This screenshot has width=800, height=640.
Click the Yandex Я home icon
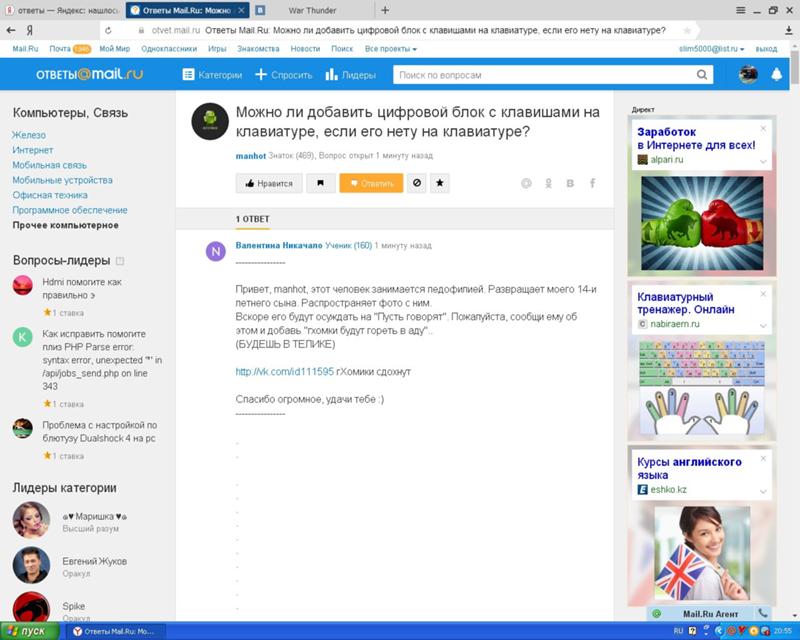pos(30,31)
